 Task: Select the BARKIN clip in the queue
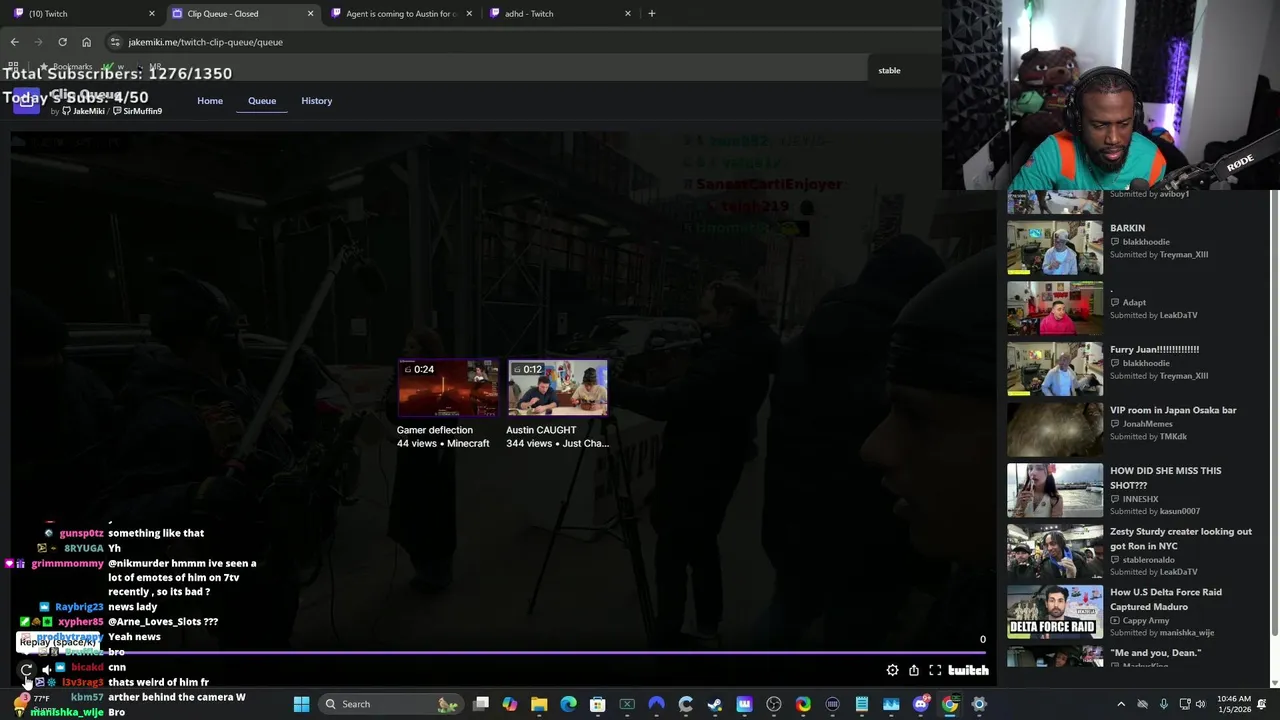[x=1127, y=228]
